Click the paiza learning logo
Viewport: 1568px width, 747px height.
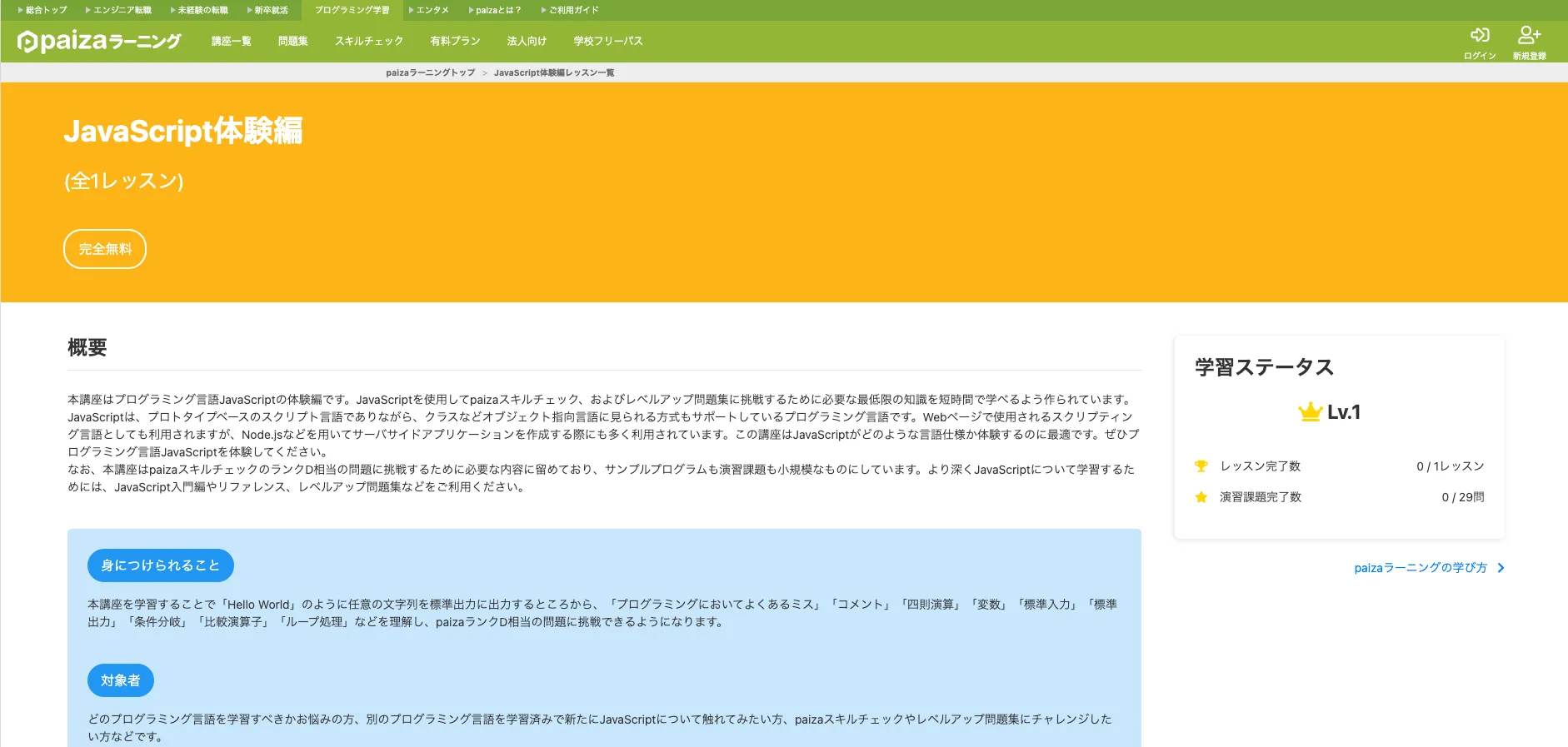pyautogui.click(x=99, y=41)
